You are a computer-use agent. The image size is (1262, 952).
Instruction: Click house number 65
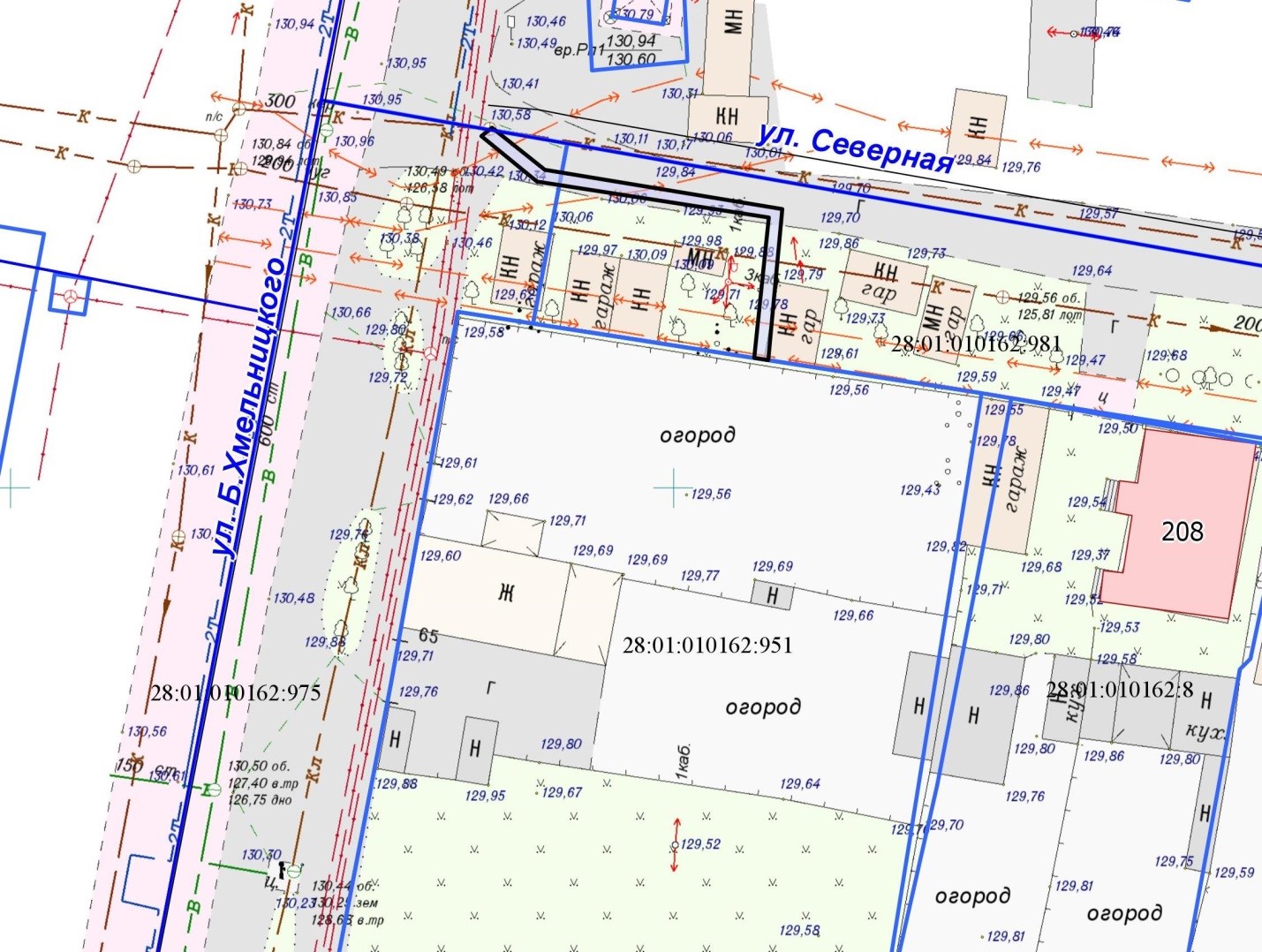coord(428,636)
